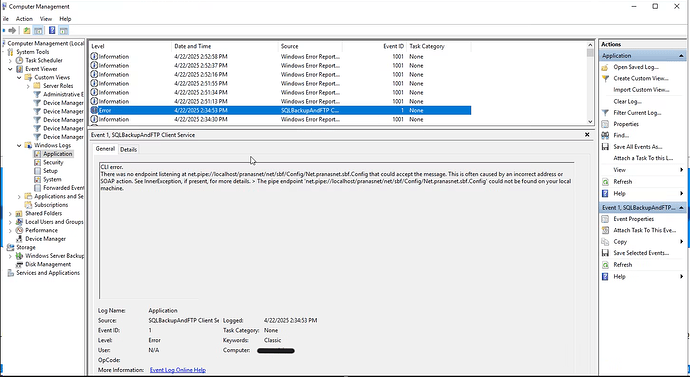Select Task Scheduler in tree
Viewport: 690px width, 377px height.
coord(44,60)
